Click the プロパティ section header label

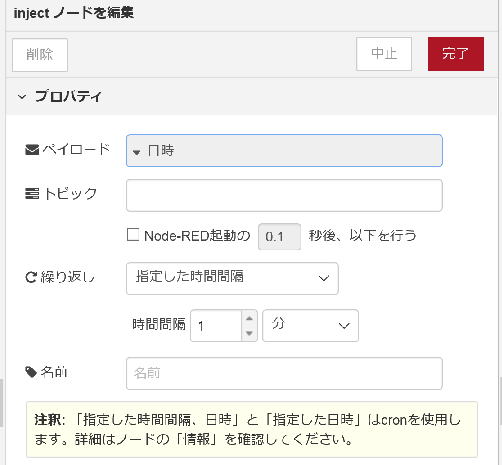pos(68,97)
